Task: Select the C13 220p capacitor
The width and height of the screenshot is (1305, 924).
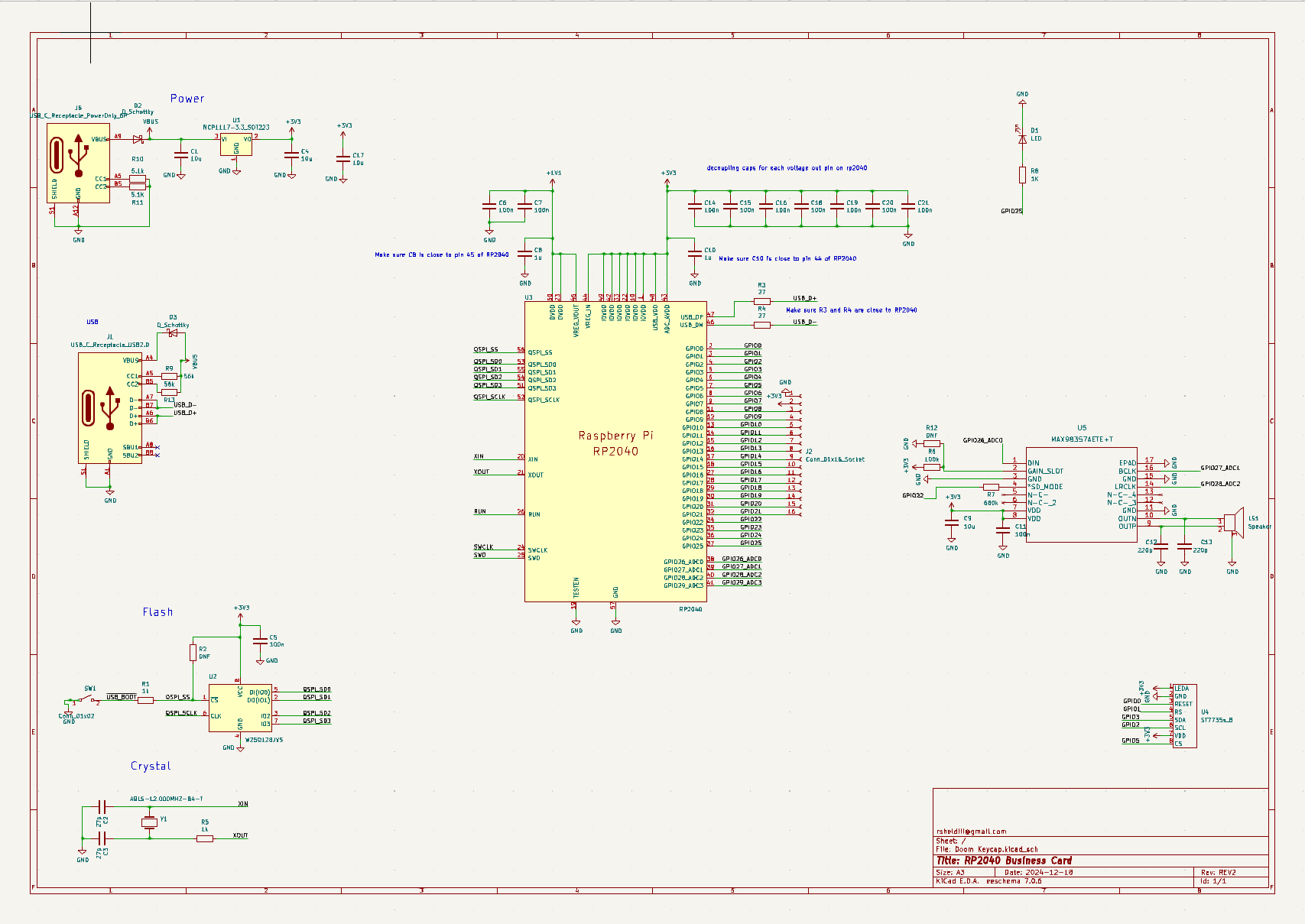Action: coord(1185,546)
